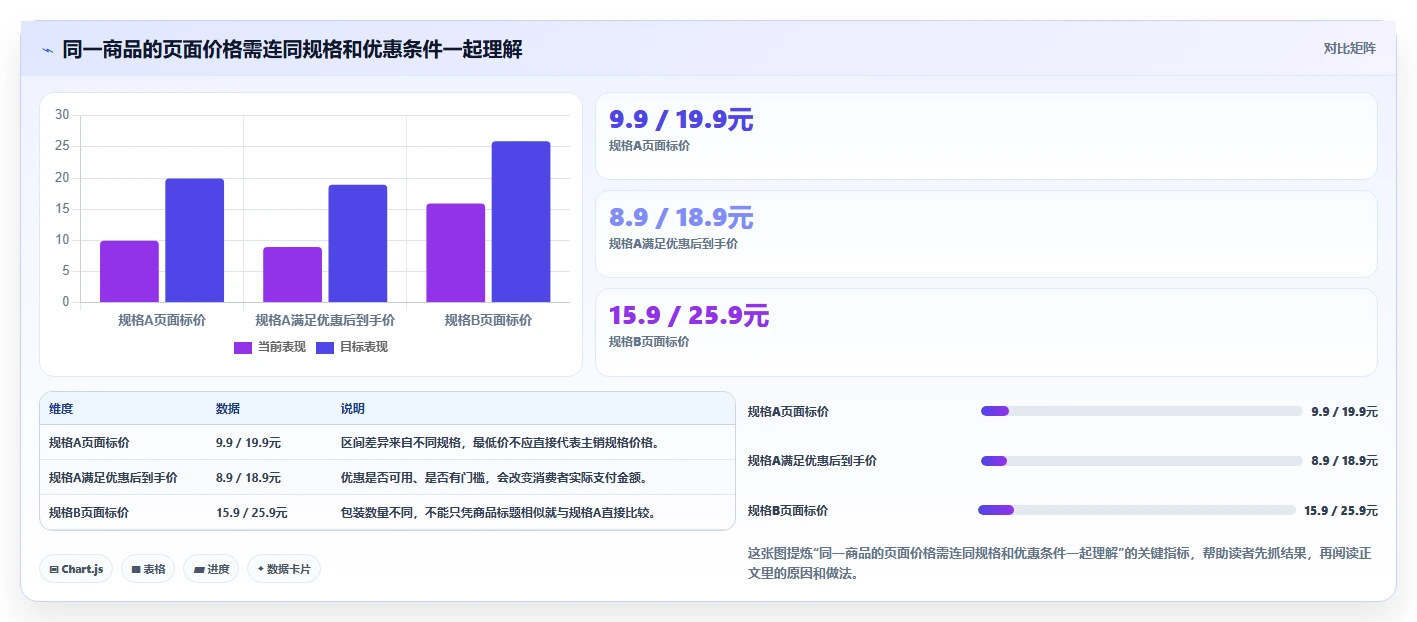Click the purple 当前表现 bar for 规格A页面标价
Image resolution: width=1417 pixels, height=622 pixels.
129,271
